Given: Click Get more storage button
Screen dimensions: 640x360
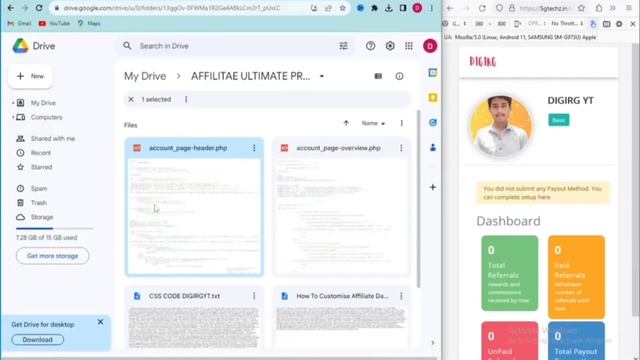Looking at the screenshot, I should tap(52, 256).
